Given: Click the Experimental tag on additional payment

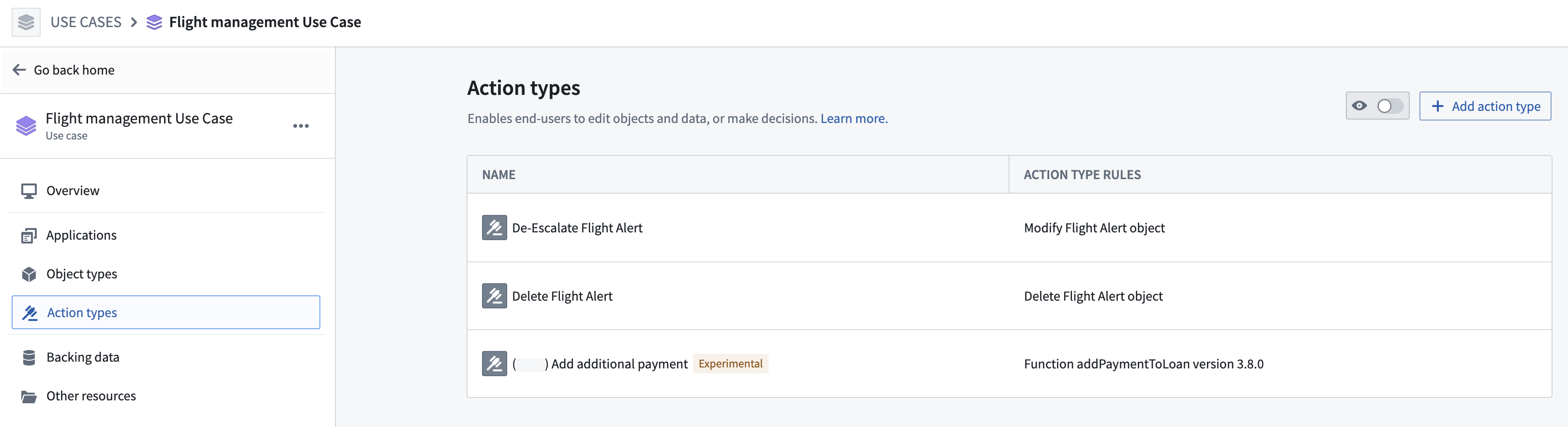Looking at the screenshot, I should (730, 364).
